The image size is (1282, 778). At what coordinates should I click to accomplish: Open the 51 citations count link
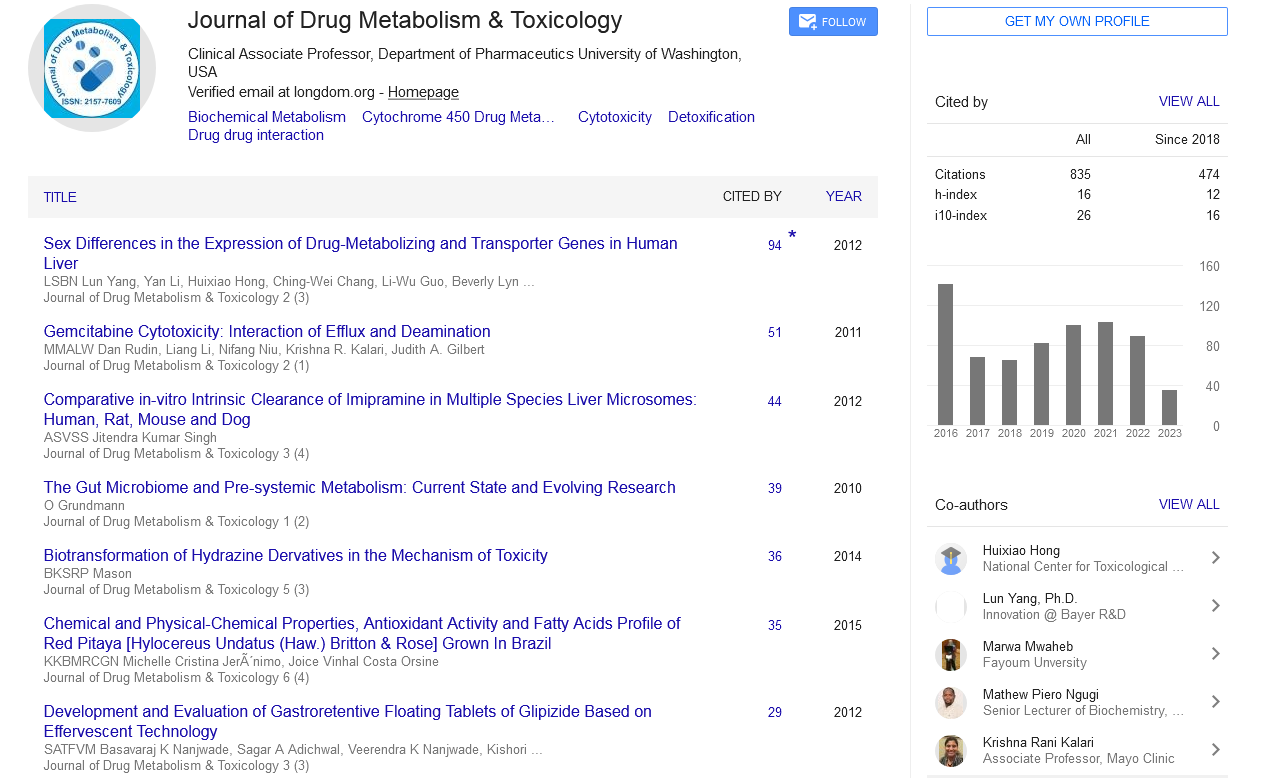[x=774, y=333]
